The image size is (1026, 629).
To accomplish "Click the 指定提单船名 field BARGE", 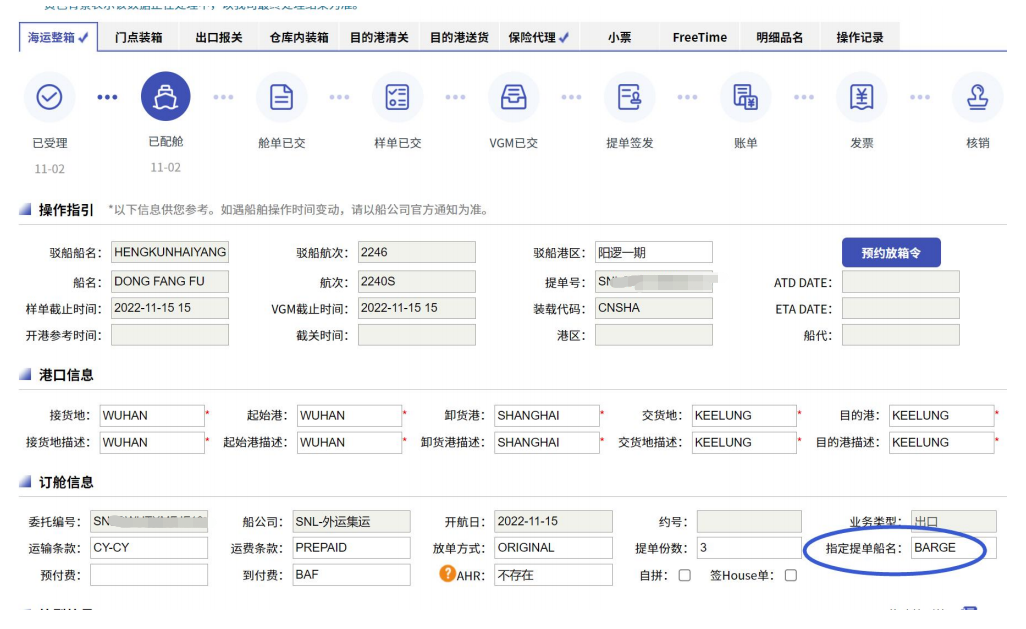I will (954, 548).
